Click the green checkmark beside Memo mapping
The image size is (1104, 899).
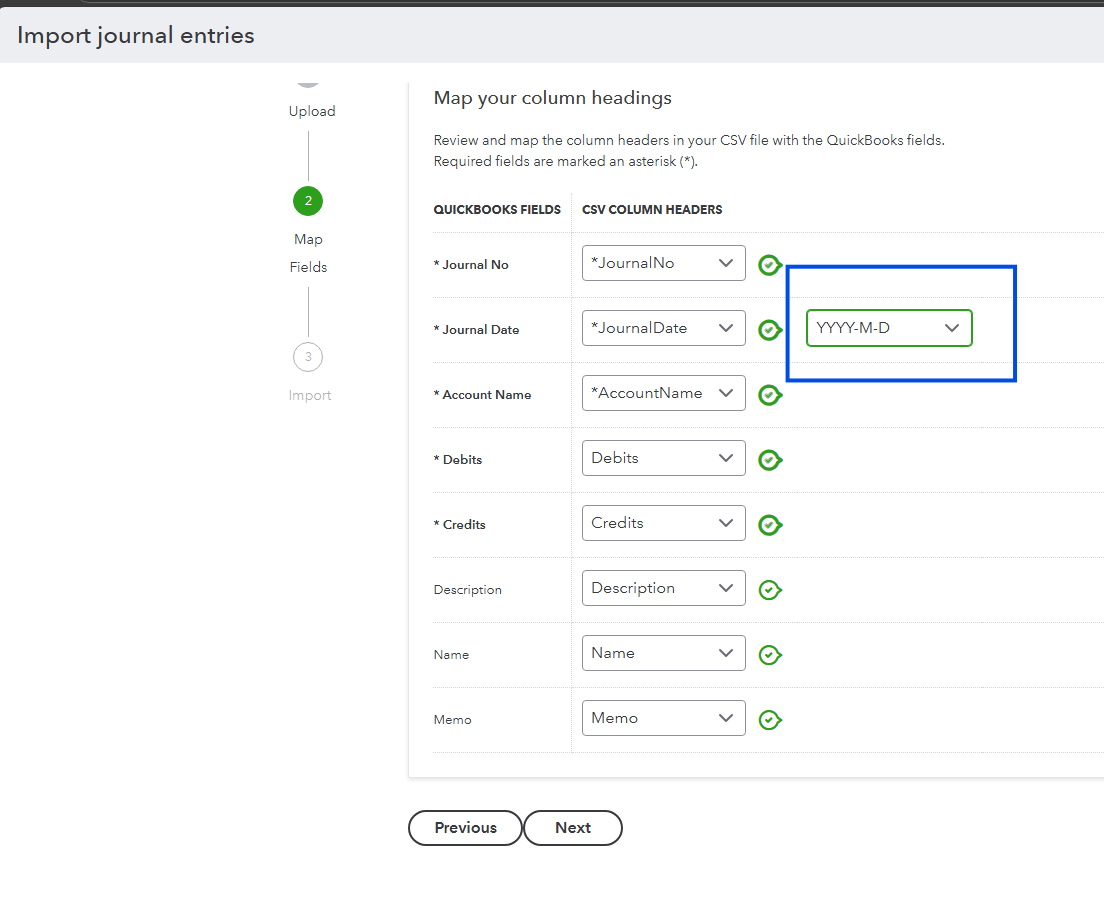(769, 719)
